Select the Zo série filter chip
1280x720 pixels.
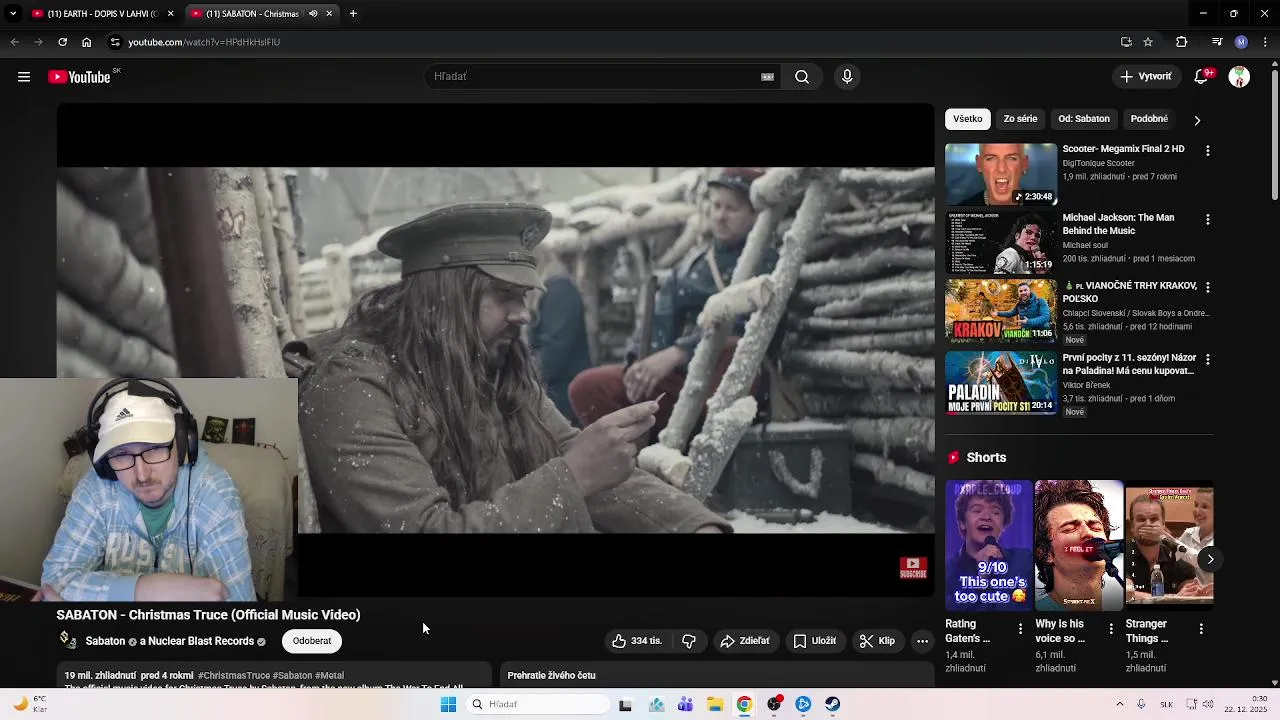(1020, 119)
